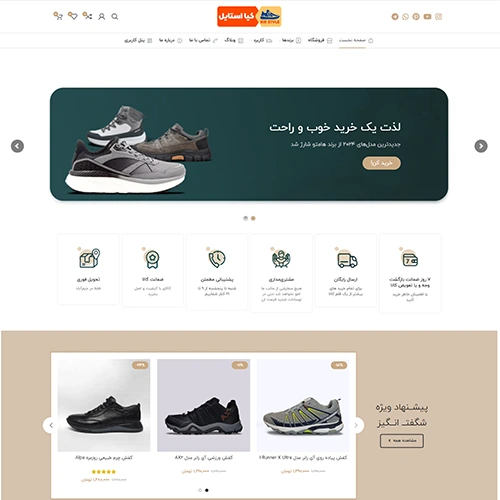500x500 pixels.
Task: Go to previous hero banner slide
Action: pos(17,146)
